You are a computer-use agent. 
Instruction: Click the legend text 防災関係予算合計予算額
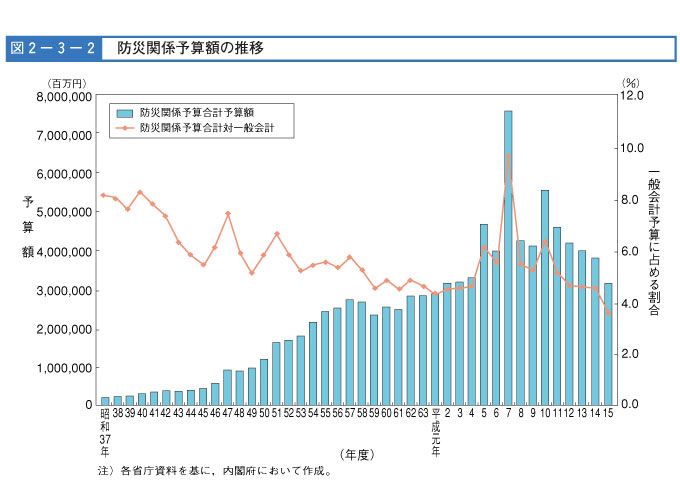tap(197, 113)
